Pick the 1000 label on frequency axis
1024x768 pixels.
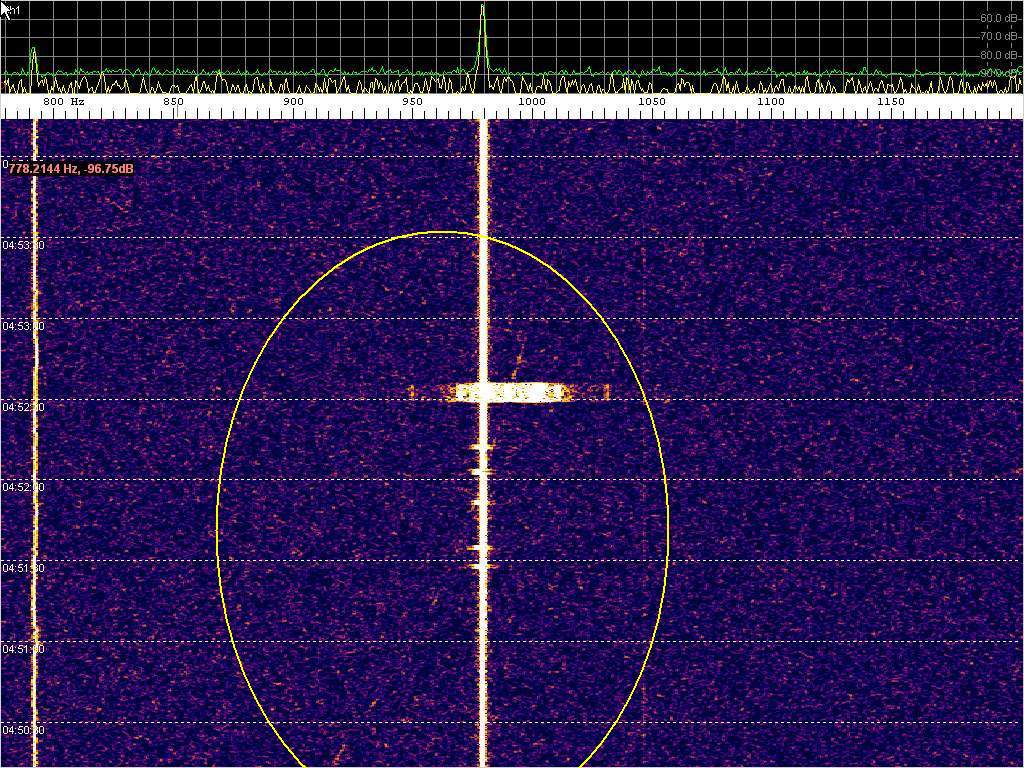[x=531, y=102]
